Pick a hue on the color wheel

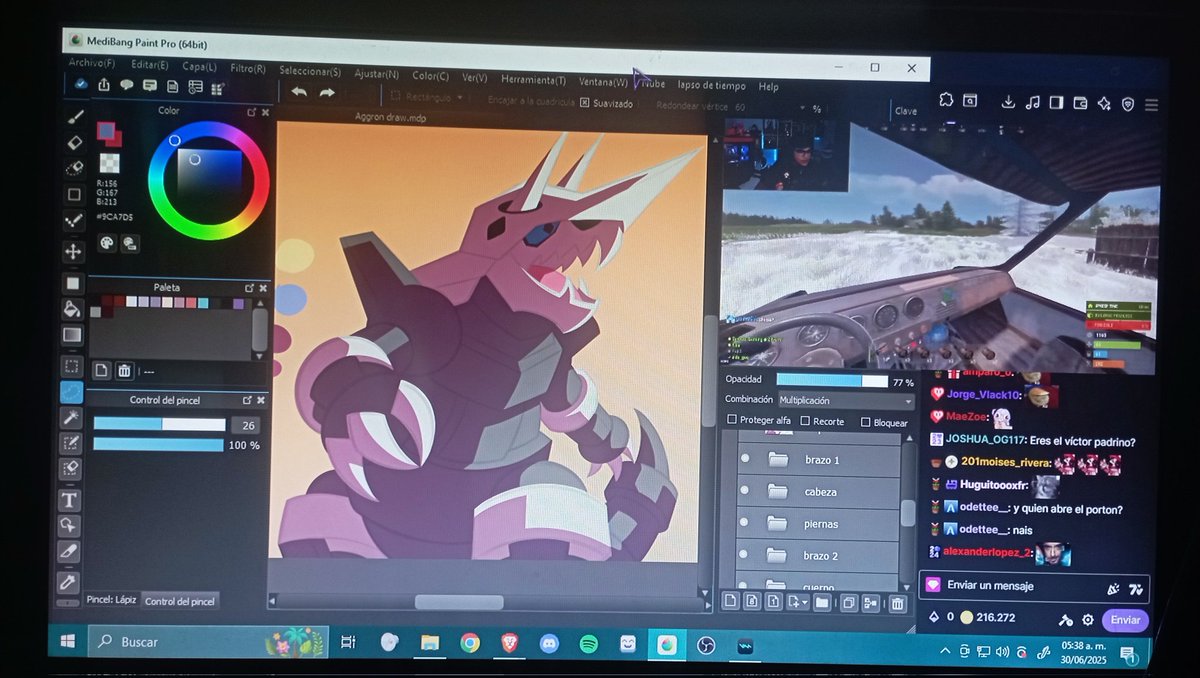pyautogui.click(x=209, y=182)
